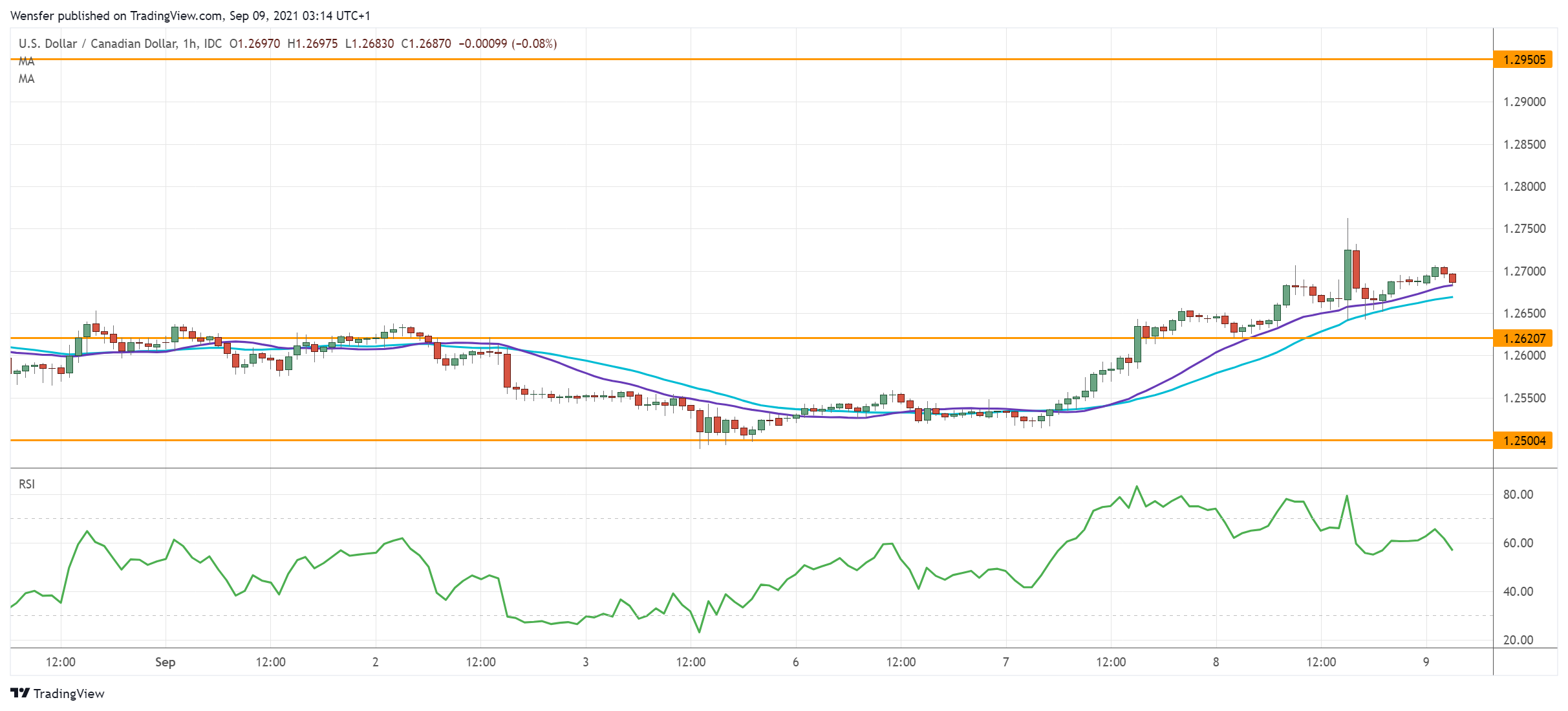
Task: Select the RSI indicator label
Action: click(27, 484)
